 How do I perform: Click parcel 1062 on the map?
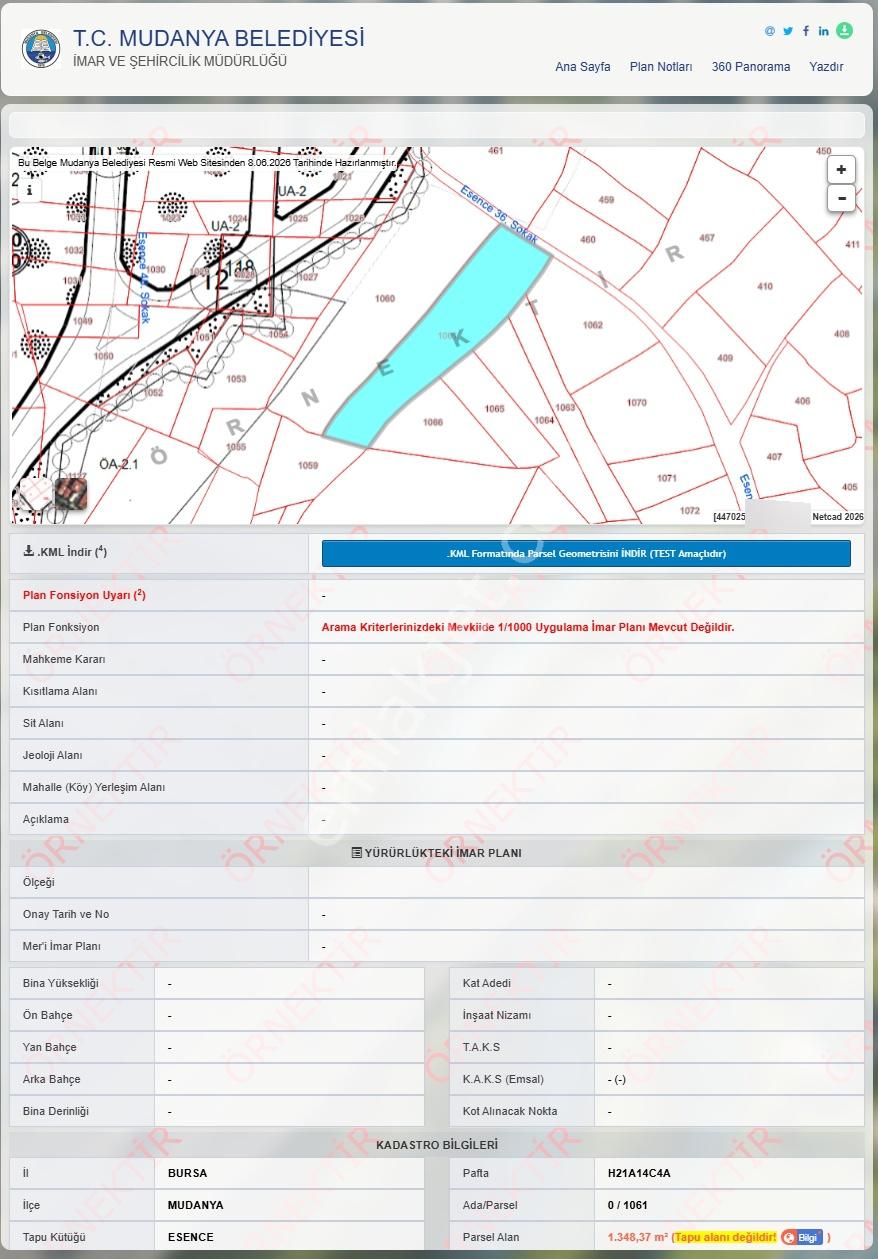tap(592, 325)
